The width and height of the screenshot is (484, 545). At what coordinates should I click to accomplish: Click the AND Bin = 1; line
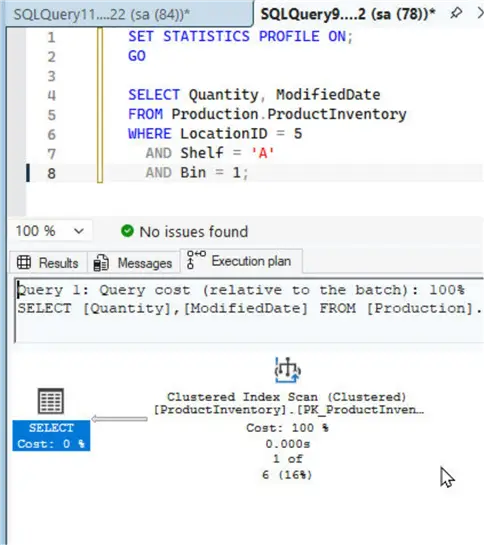pyautogui.click(x=197, y=173)
